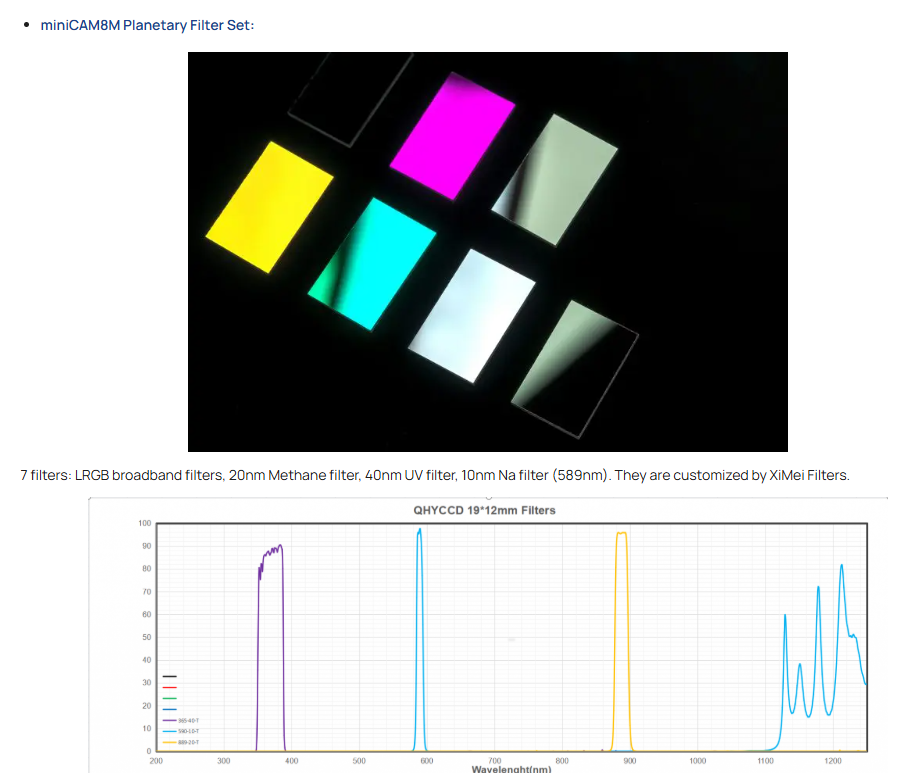Click the bullet point beside the filter set heading

(x=24, y=25)
